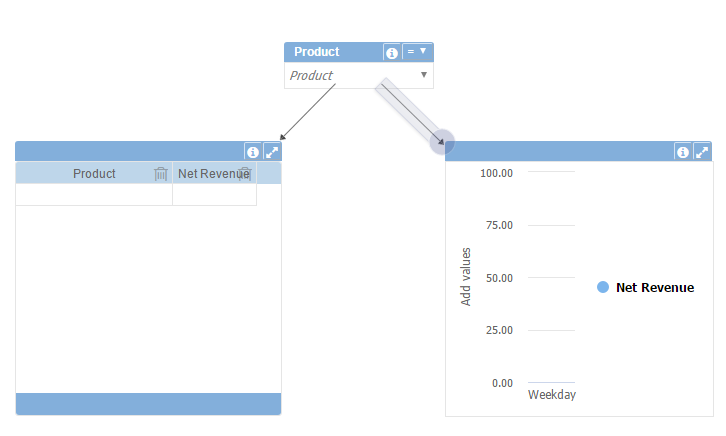Remove the Net Revenue column with trash icon
The height and width of the screenshot is (436, 726).
point(245,174)
